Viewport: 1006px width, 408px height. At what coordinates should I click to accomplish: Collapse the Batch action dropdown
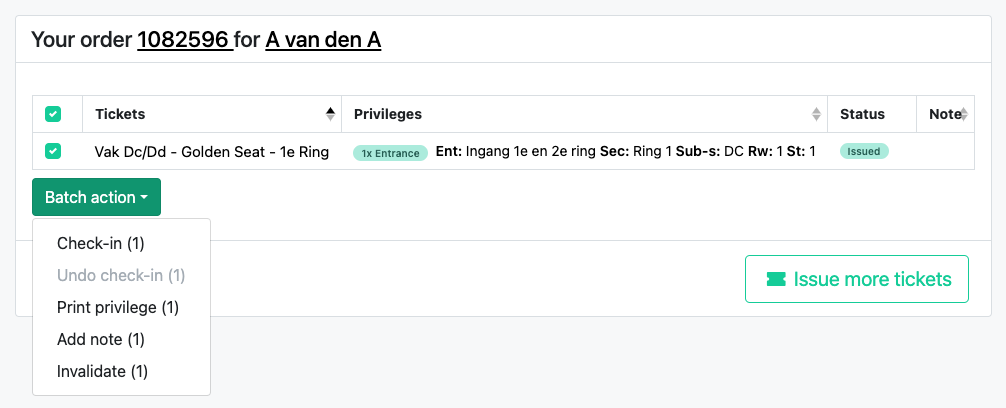click(96, 197)
